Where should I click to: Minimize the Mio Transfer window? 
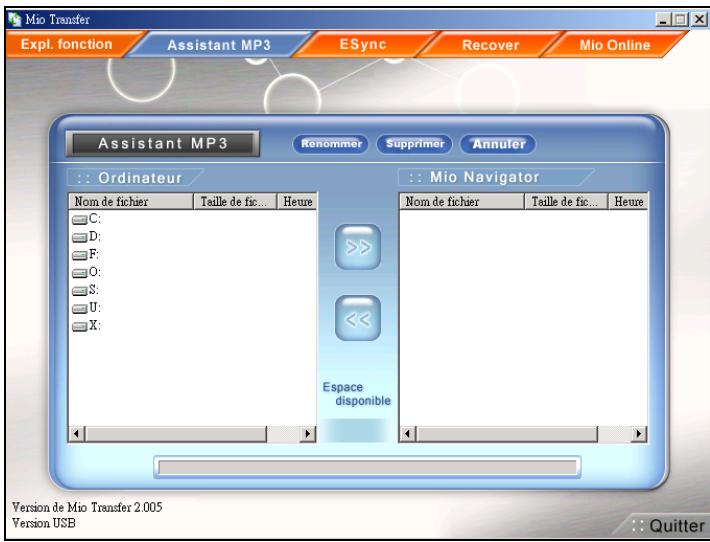[x=663, y=19]
